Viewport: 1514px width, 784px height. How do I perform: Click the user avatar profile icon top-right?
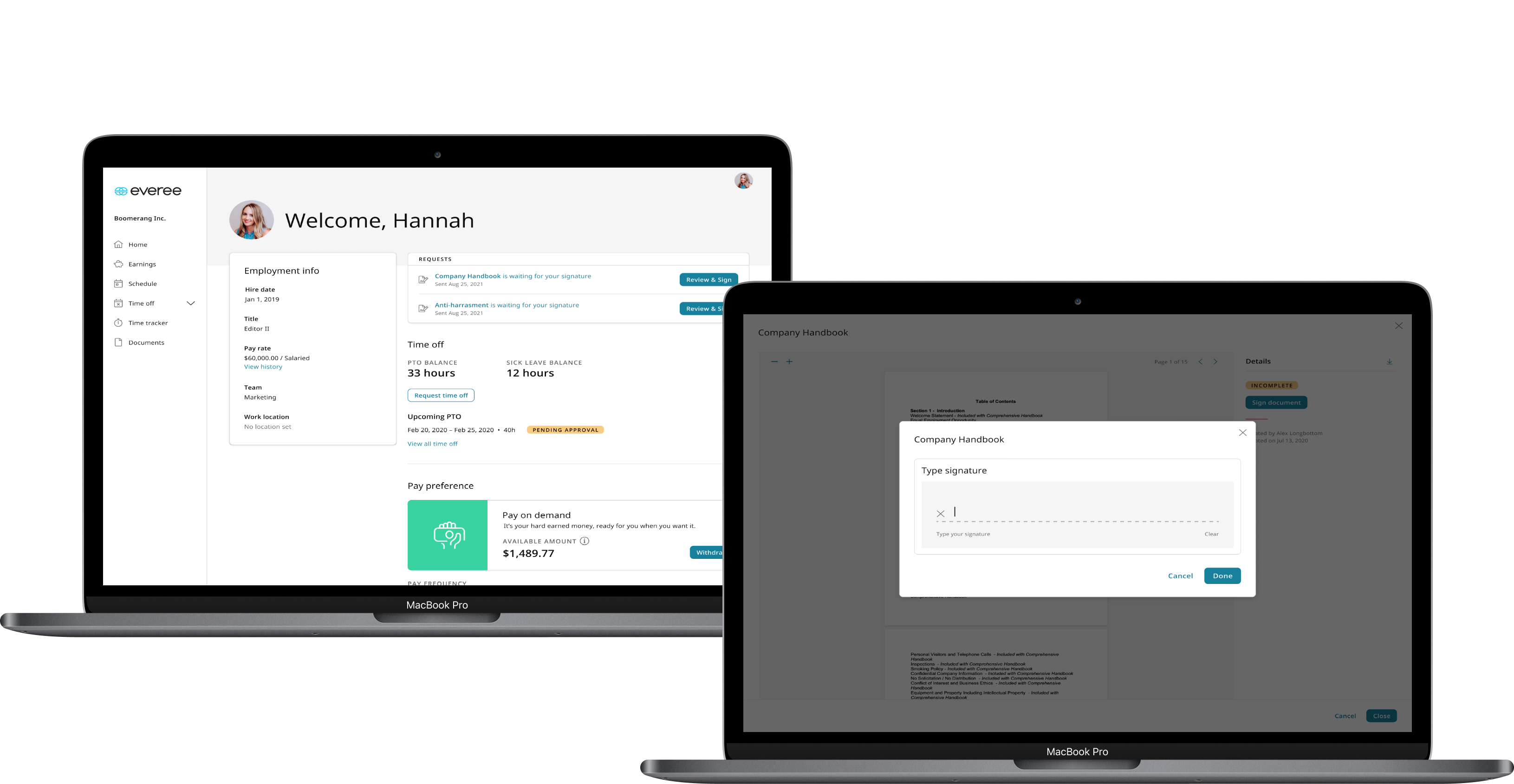tap(743, 181)
